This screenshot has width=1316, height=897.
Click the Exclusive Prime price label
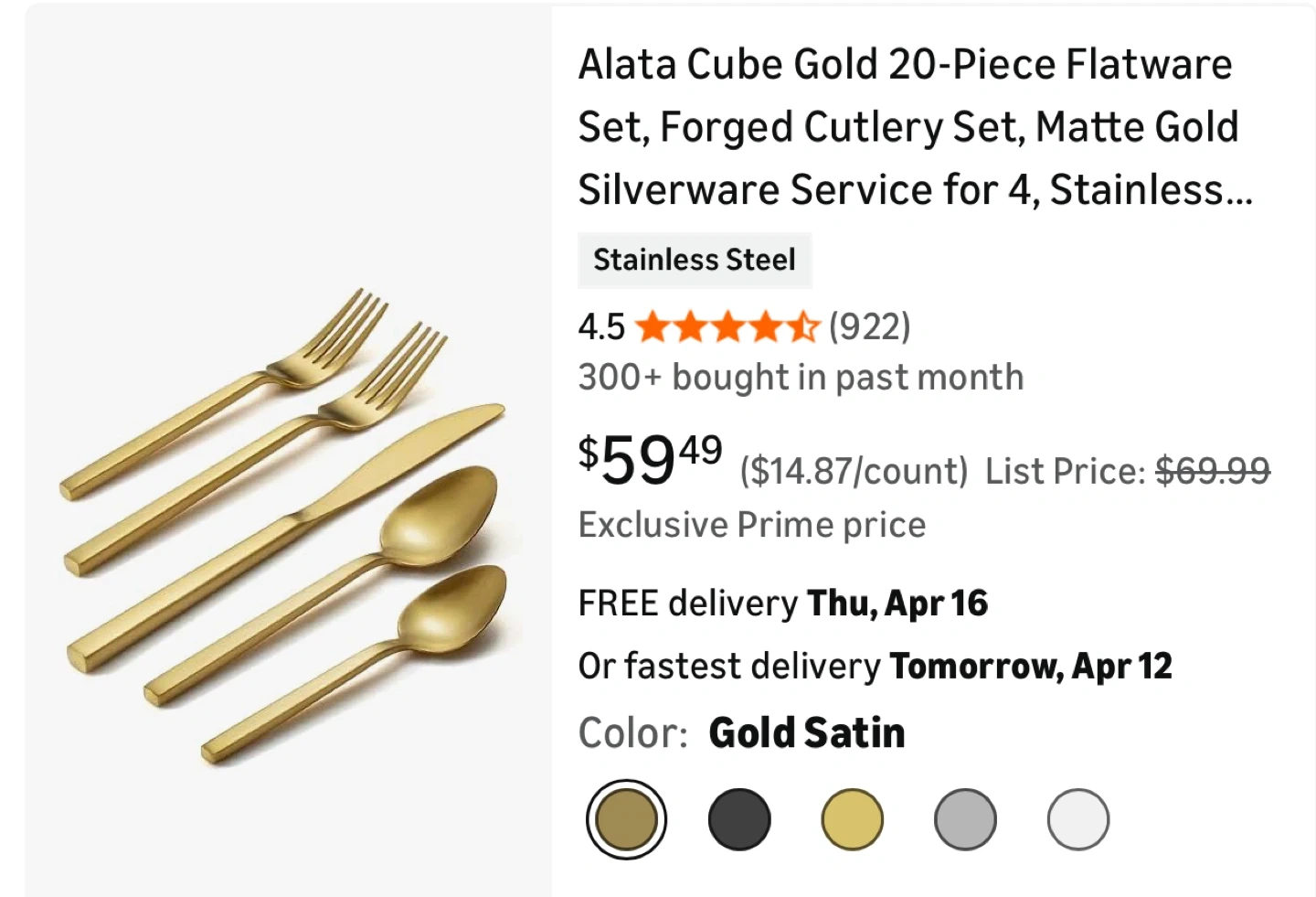pyautogui.click(x=752, y=525)
